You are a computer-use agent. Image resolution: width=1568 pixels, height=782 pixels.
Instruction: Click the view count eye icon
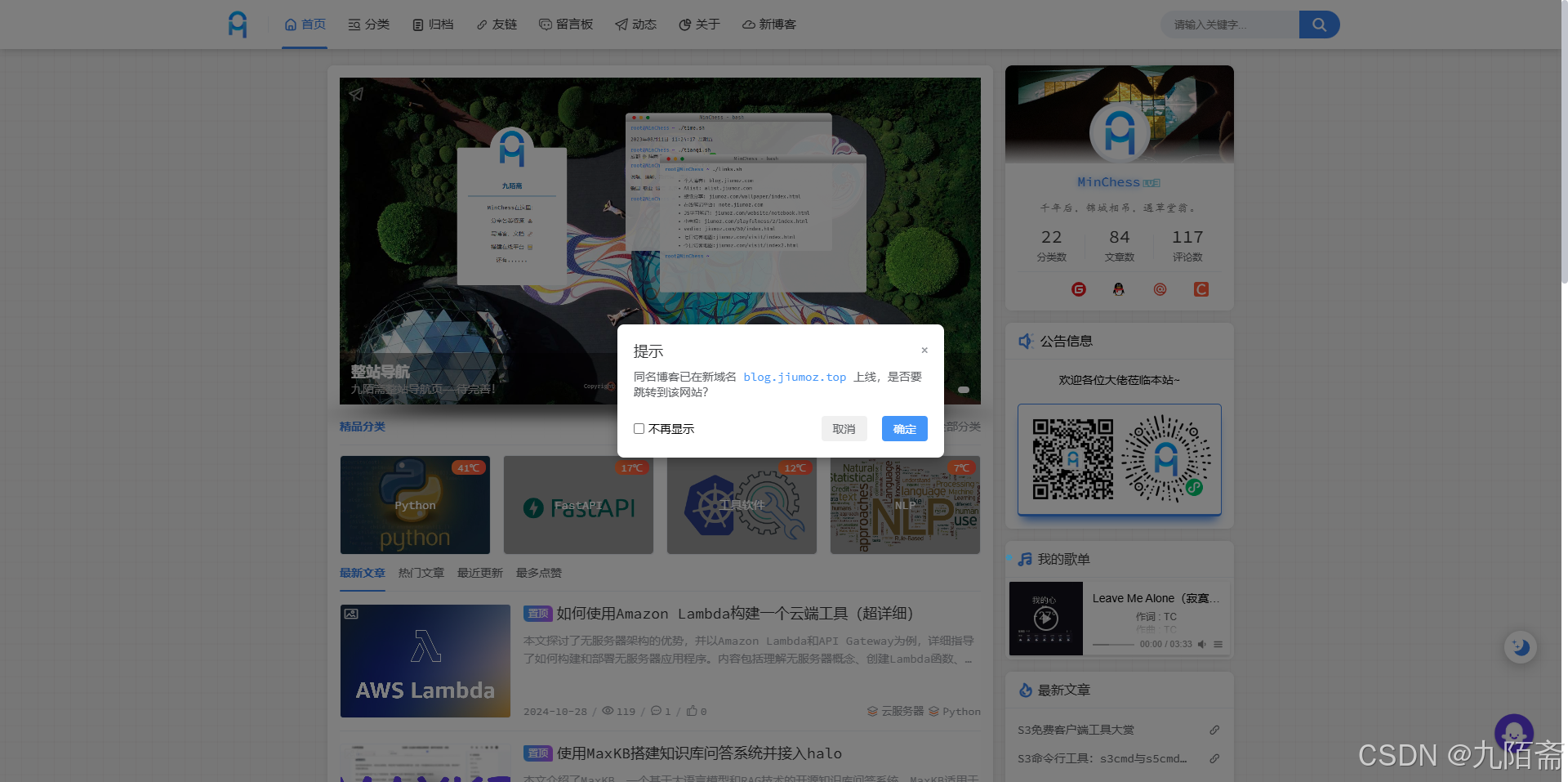coord(608,711)
